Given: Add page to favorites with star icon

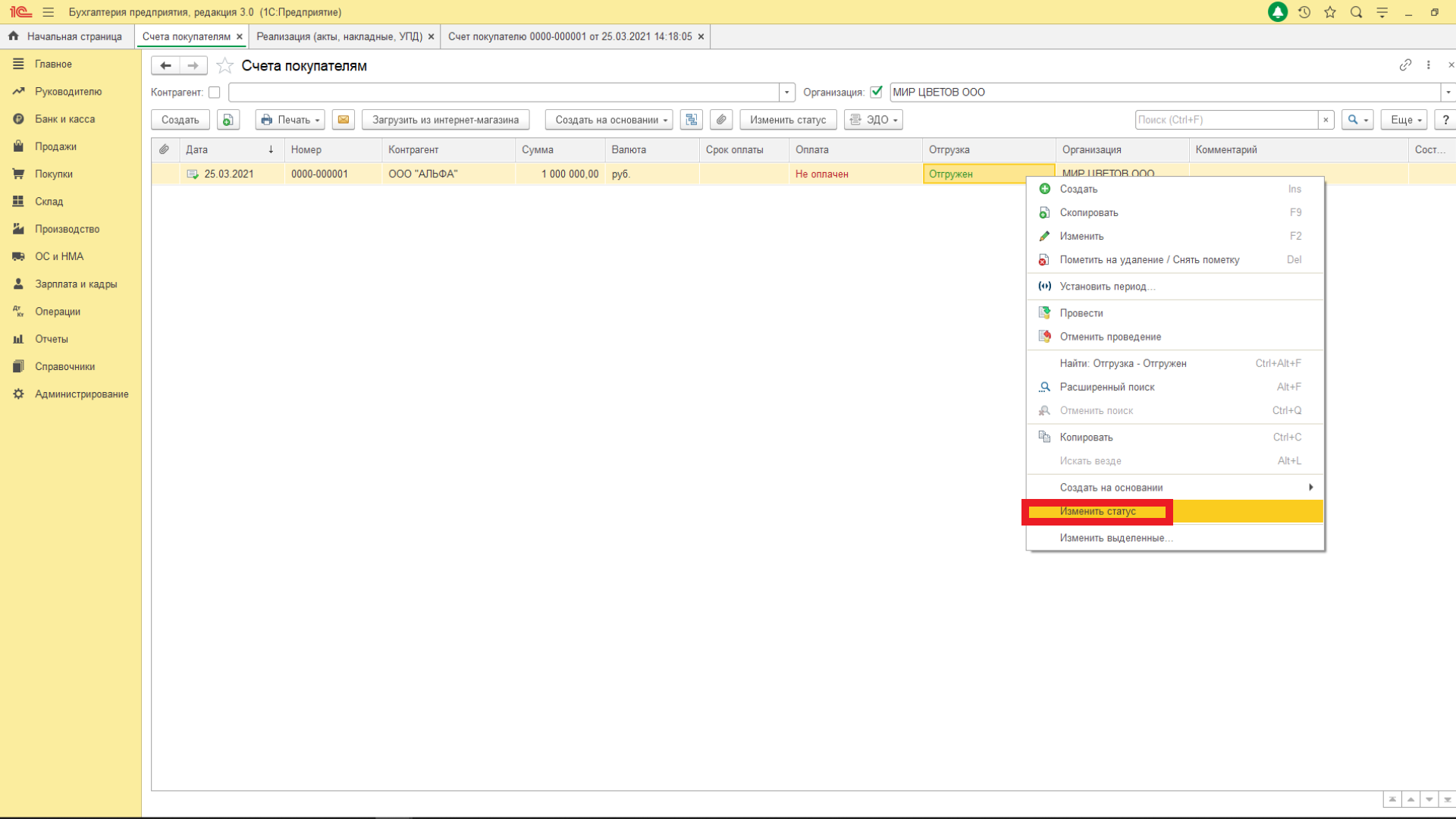Looking at the screenshot, I should pyautogui.click(x=224, y=66).
